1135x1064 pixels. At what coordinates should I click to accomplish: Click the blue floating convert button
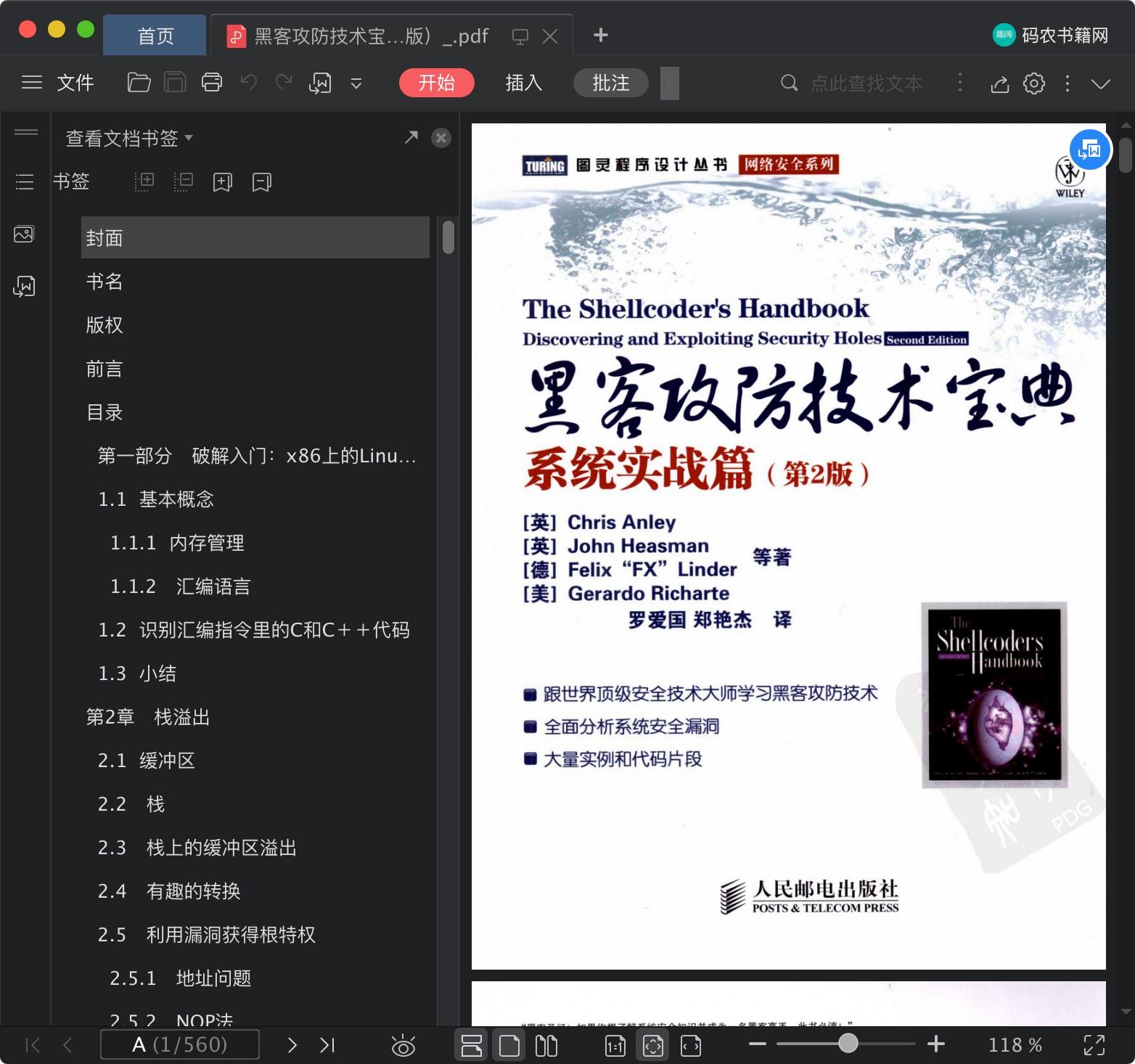point(1090,150)
